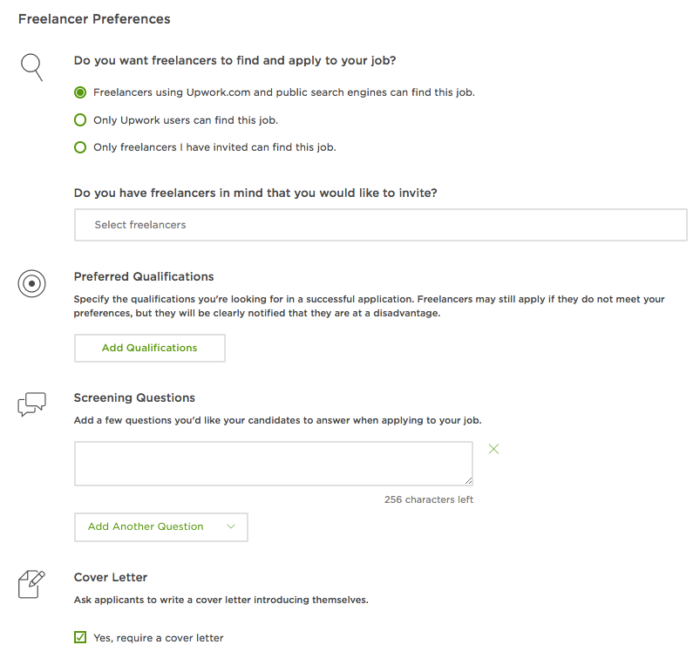The image size is (700, 672).
Task: Click the Add Qualifications button
Action: (x=150, y=348)
